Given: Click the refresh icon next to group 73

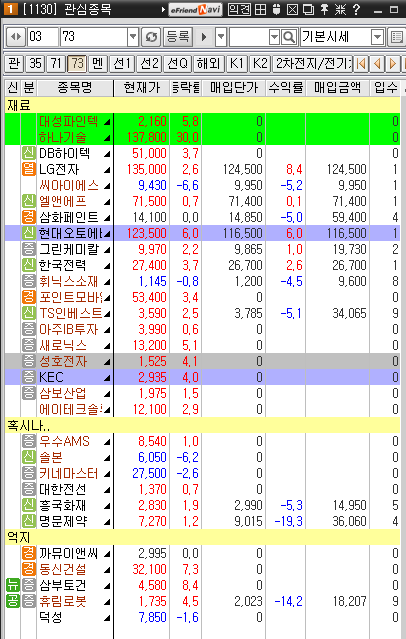Looking at the screenshot, I should coord(151,37).
